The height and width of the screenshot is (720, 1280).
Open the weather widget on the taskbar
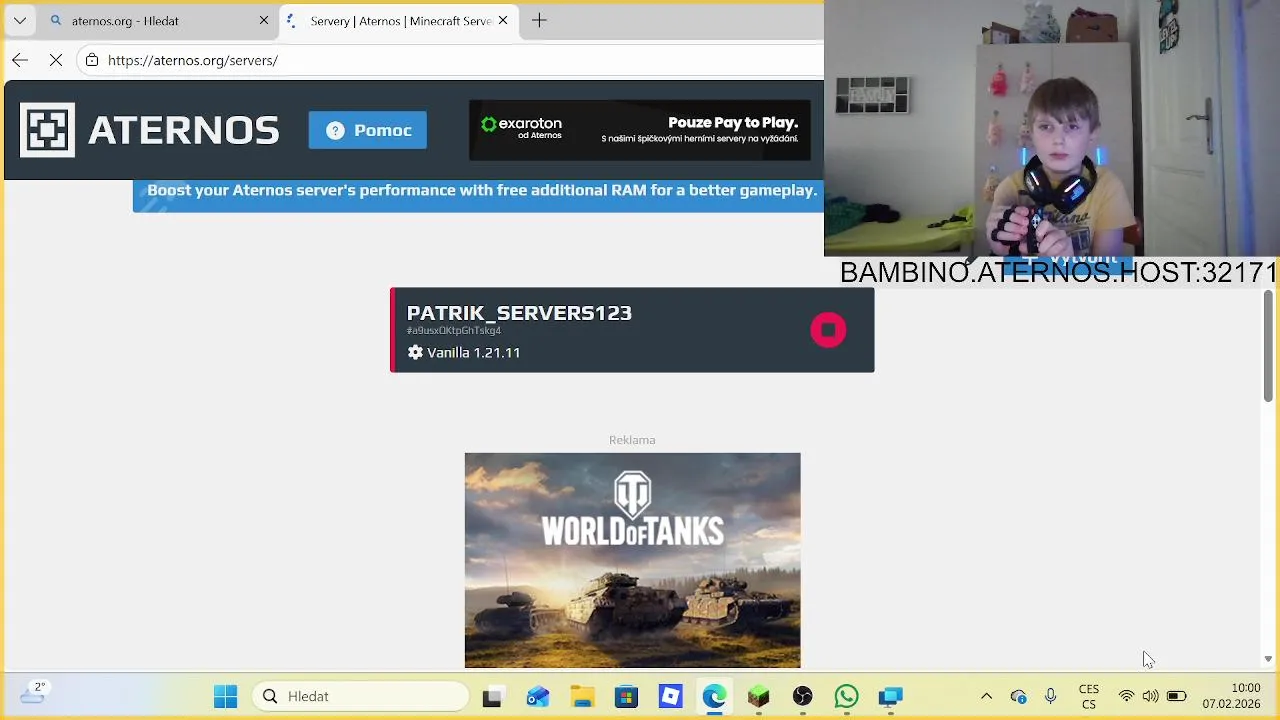[34, 692]
